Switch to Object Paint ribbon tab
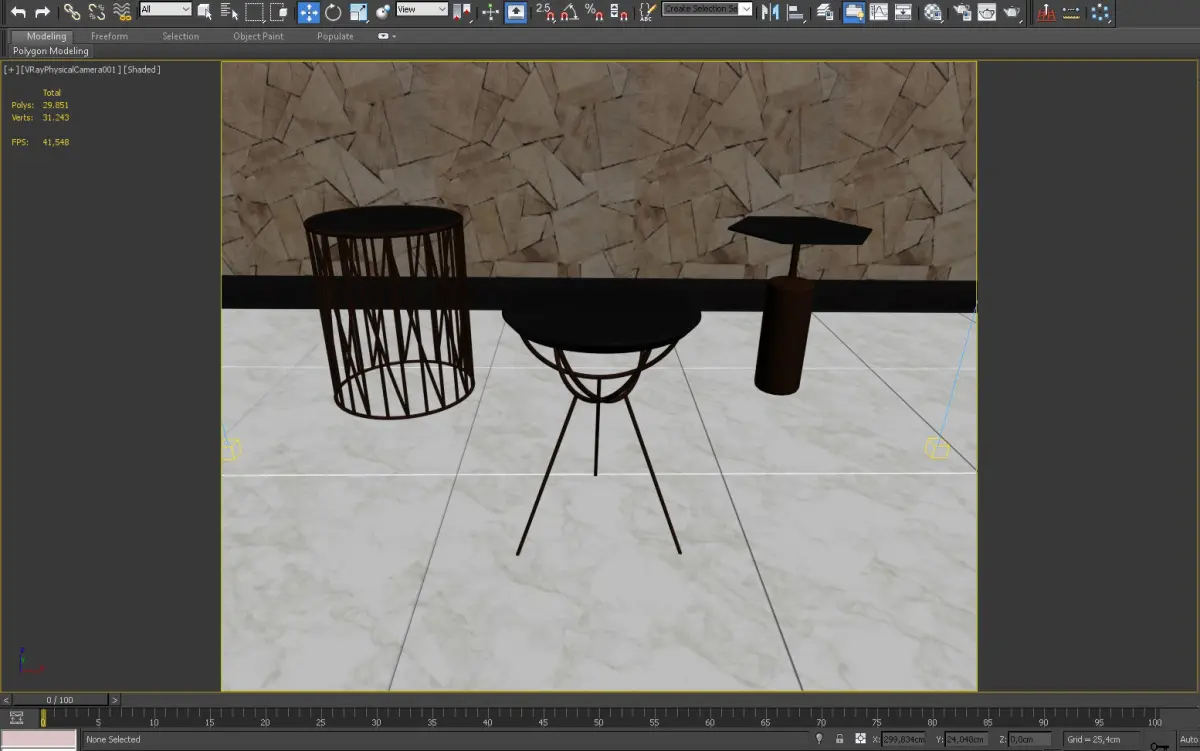This screenshot has width=1200, height=751. (x=258, y=36)
